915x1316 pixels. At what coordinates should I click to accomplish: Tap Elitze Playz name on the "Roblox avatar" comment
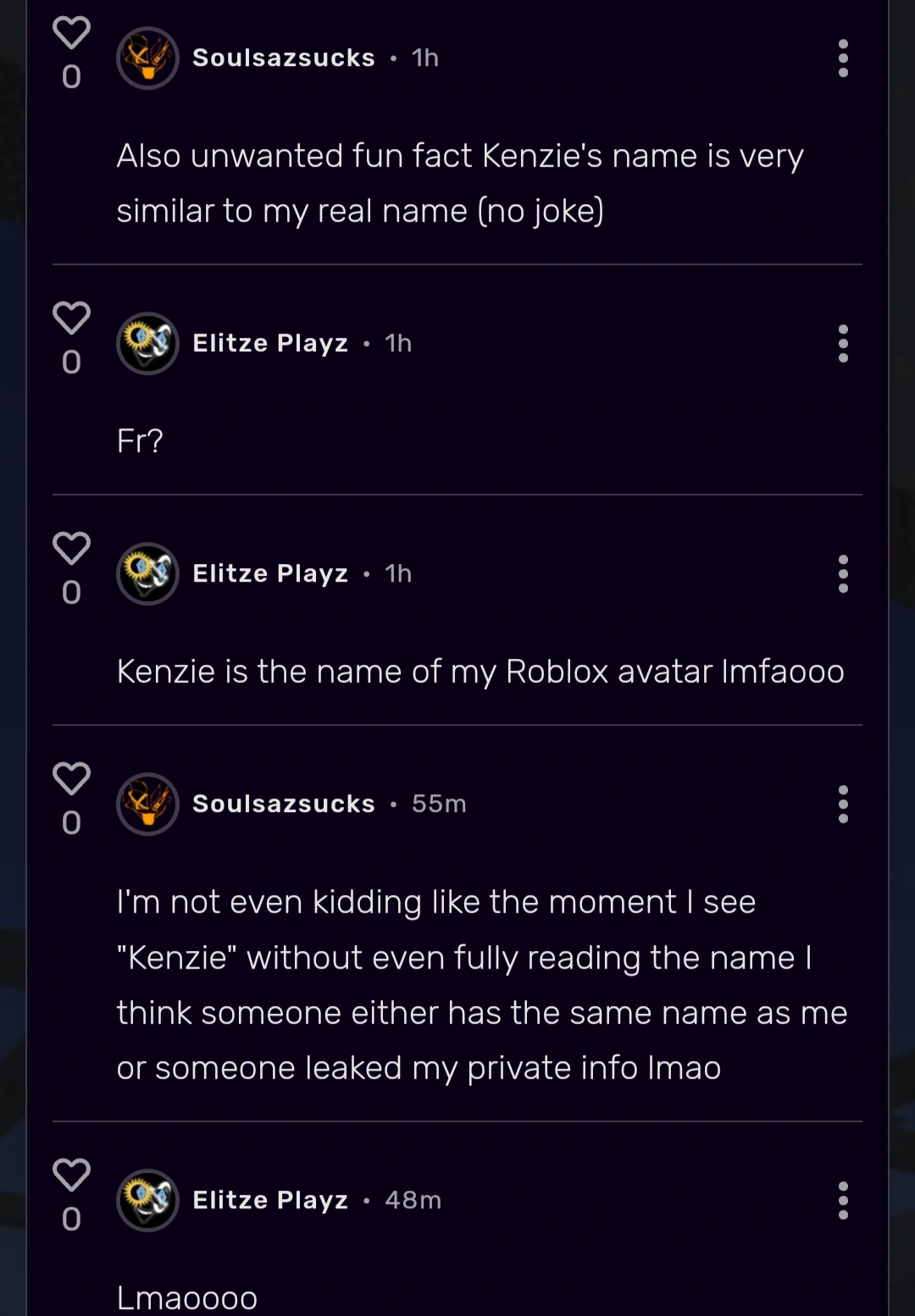[x=270, y=574]
